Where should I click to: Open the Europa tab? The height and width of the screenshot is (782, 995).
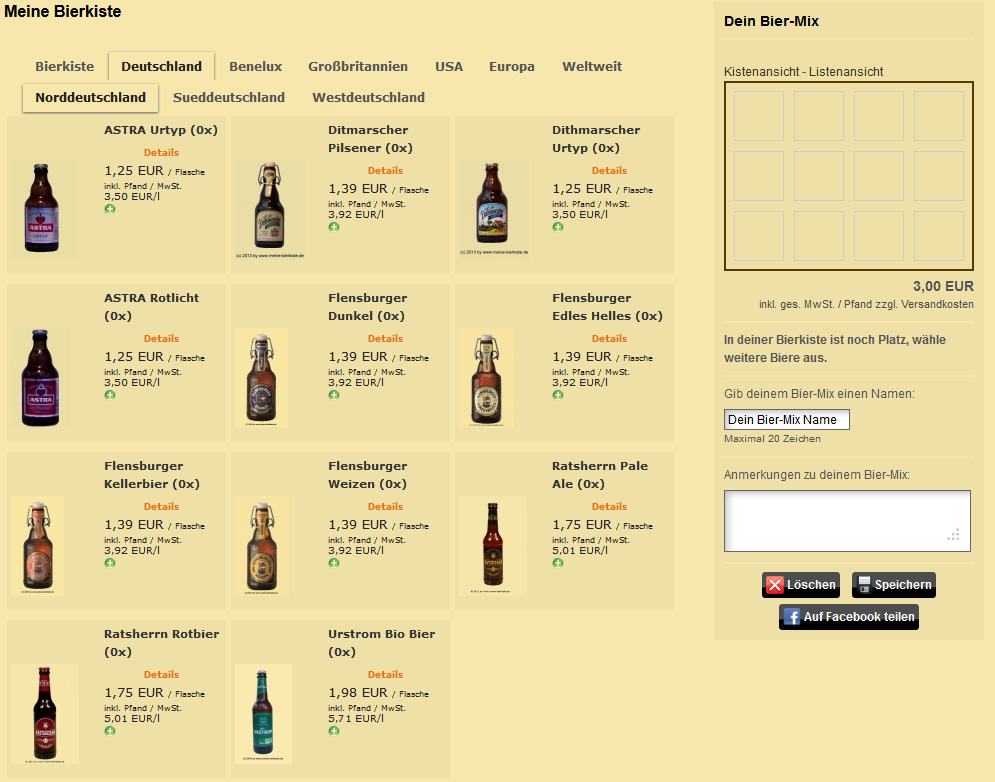(512, 67)
